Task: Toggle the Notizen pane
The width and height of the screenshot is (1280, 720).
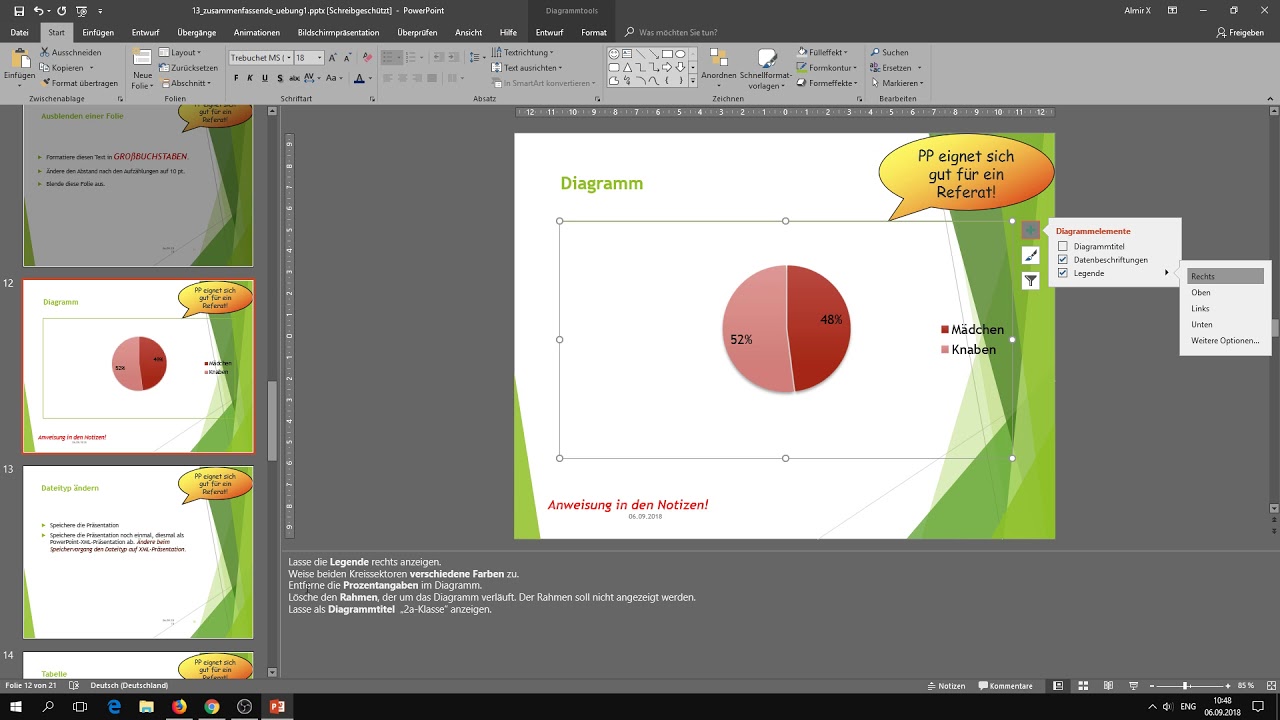Action: pyautogui.click(x=946, y=686)
